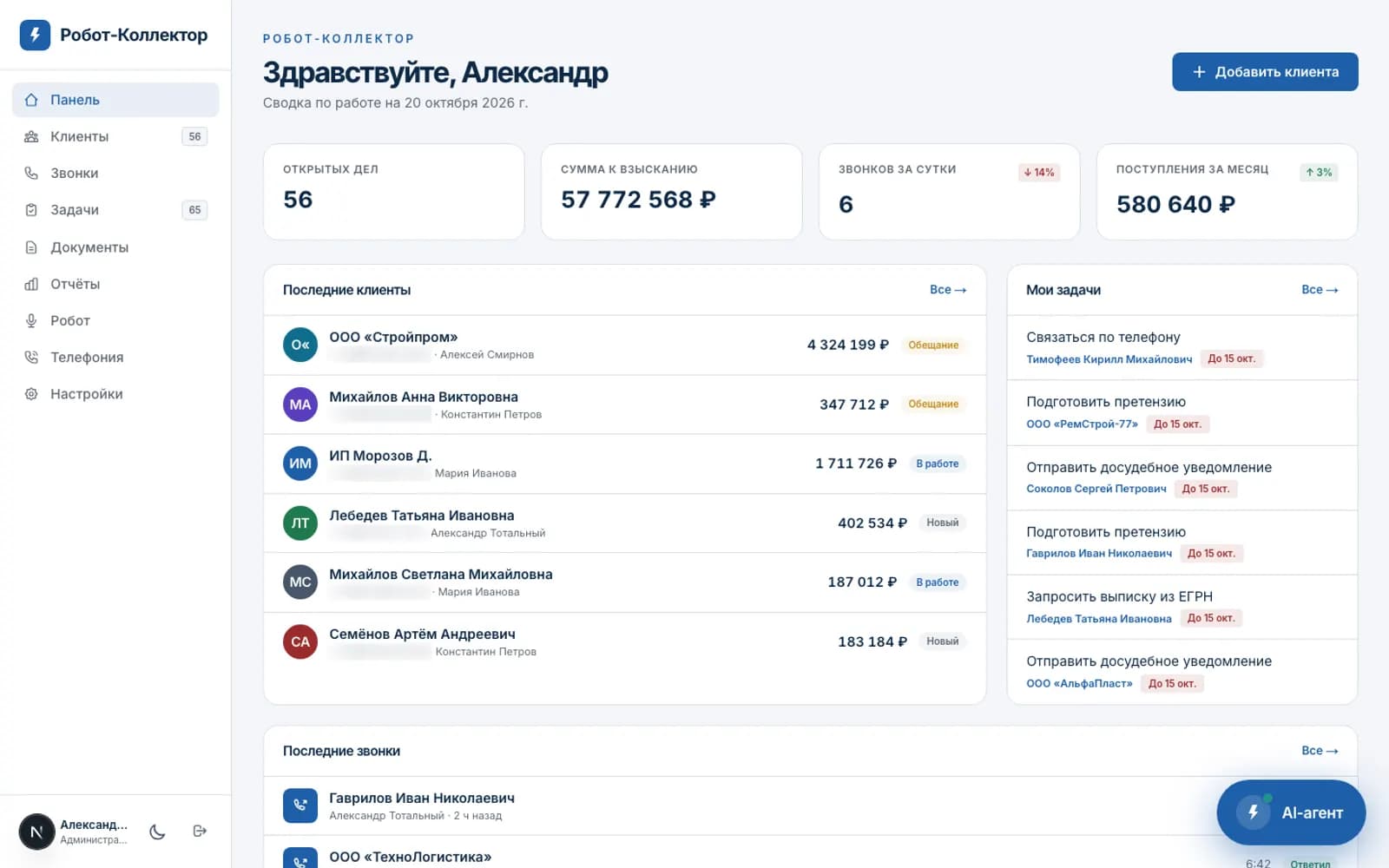Click the 65 badge next to Задачи

pyautogui.click(x=194, y=209)
